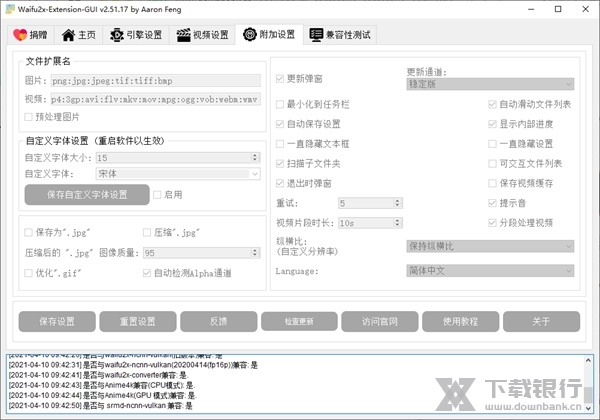Click log panel scrollbar up arrow
The height and width of the screenshot is (420, 600).
[x=588, y=360]
